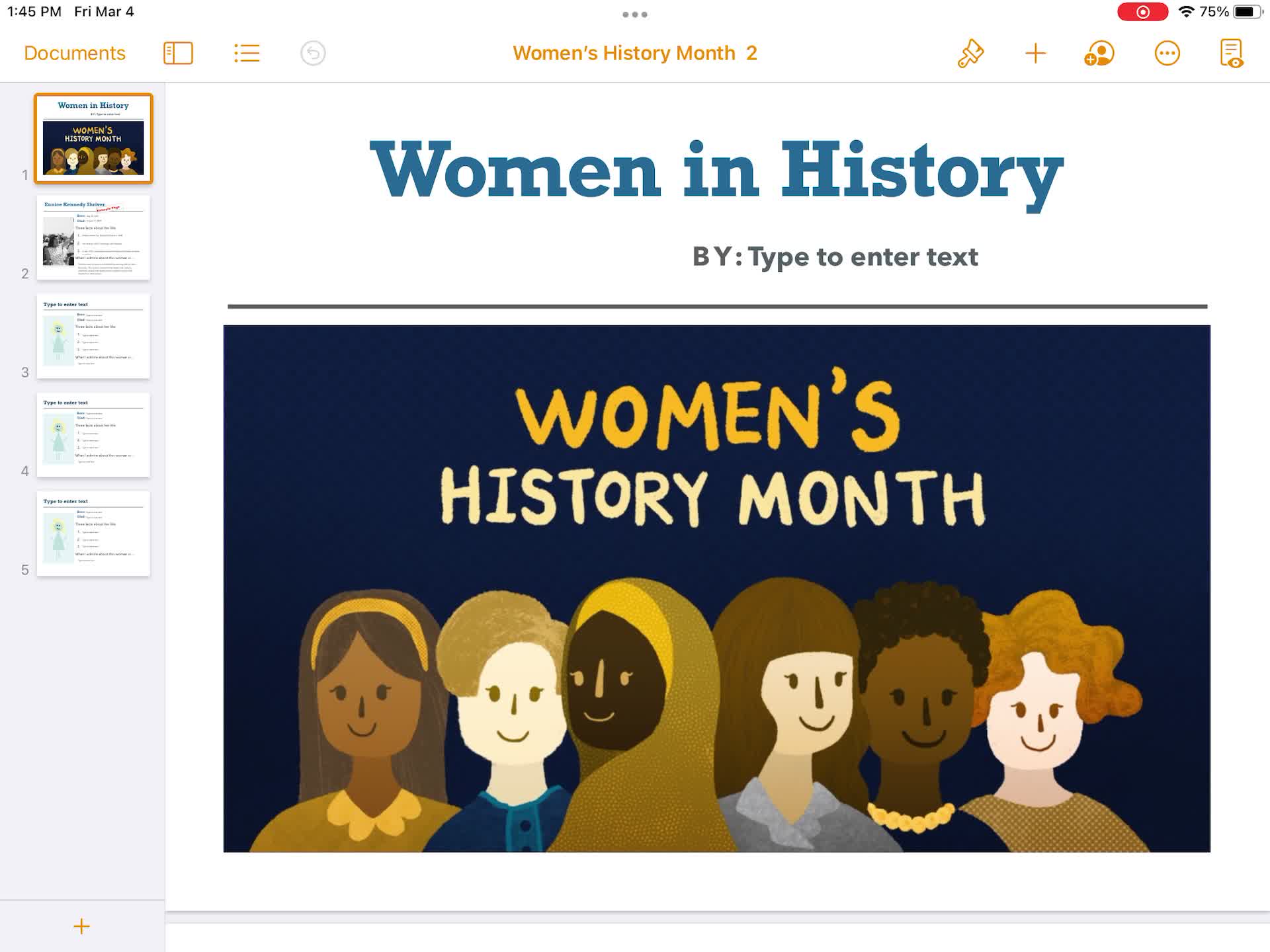Jump to page 4 thumbnail
1270x952 pixels.
pos(93,434)
